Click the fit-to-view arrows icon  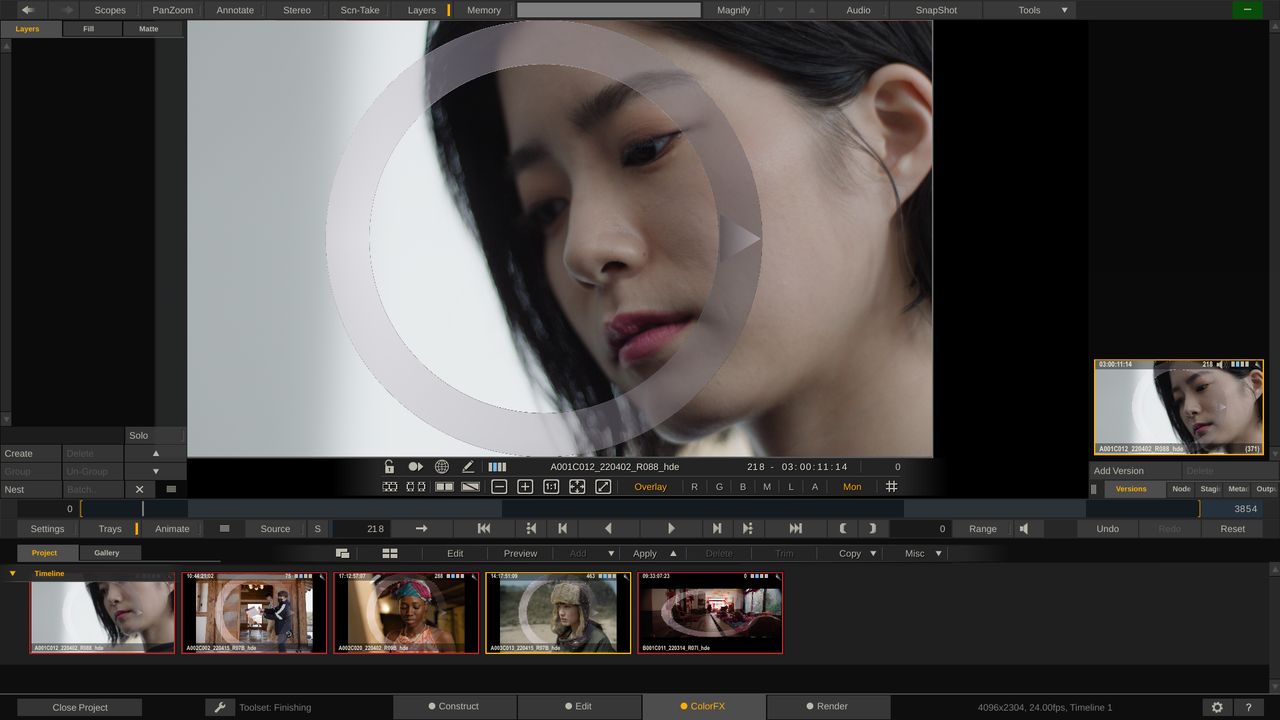click(577, 487)
